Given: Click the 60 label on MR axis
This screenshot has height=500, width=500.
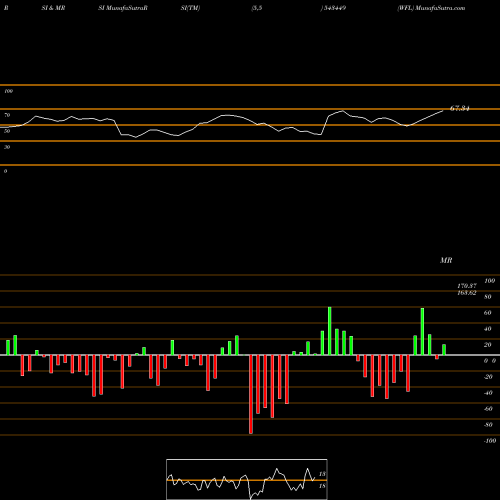Looking at the screenshot, I should (x=488, y=313).
